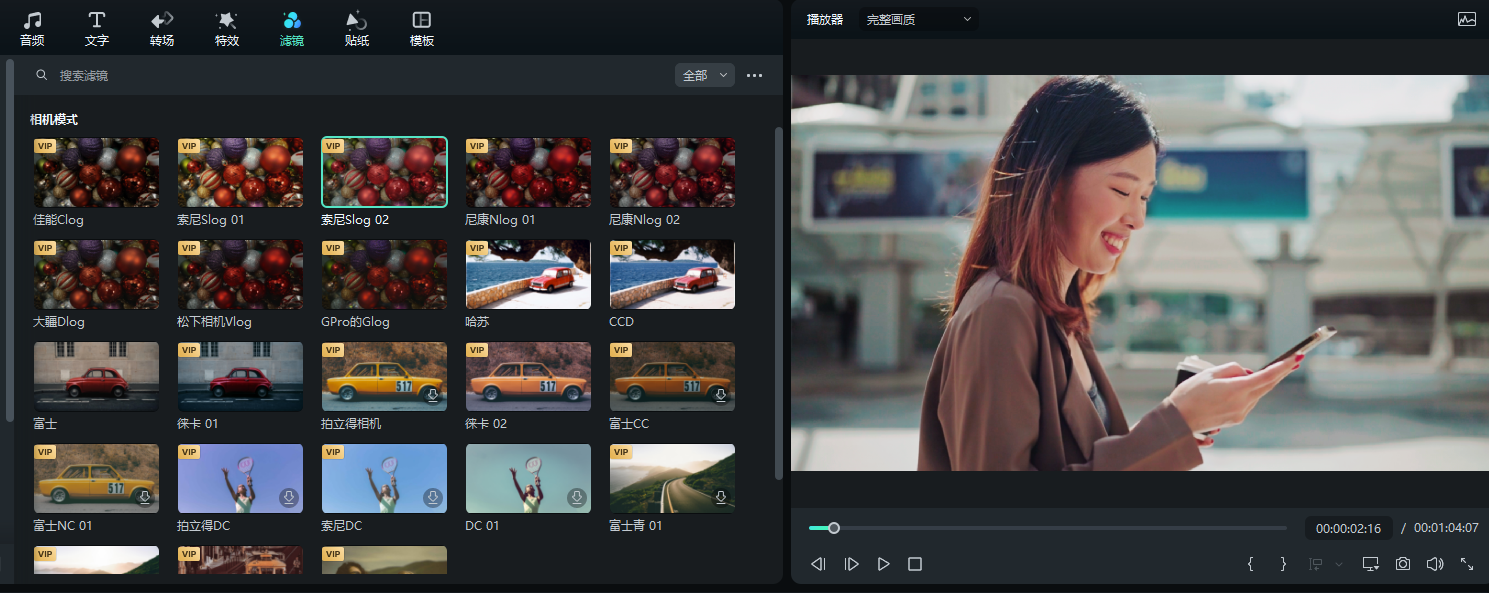The height and width of the screenshot is (593, 1489).
Task: Click the three-dot more options button
Action: 755,75
